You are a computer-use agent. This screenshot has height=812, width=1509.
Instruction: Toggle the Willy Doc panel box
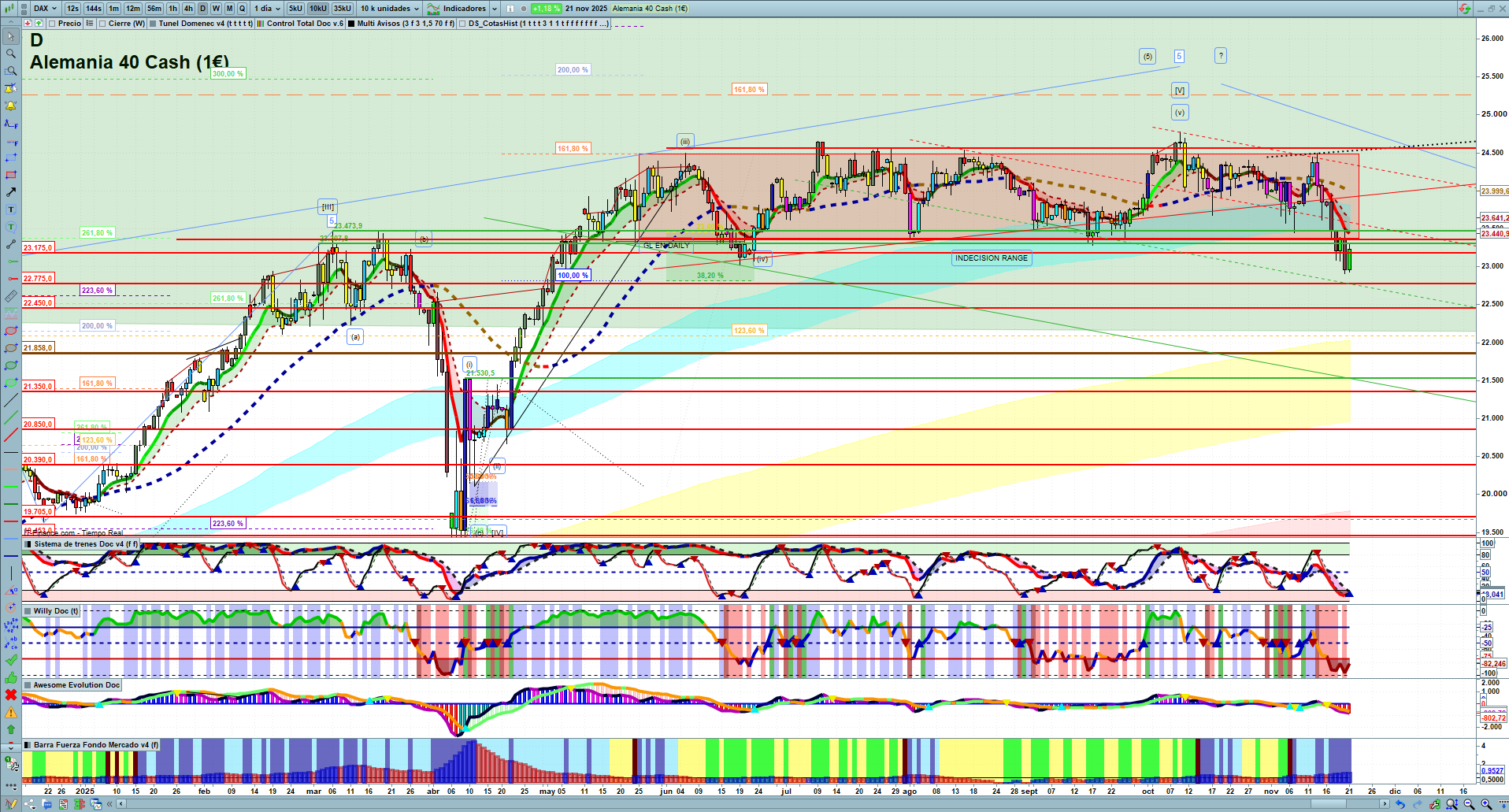click(28, 611)
